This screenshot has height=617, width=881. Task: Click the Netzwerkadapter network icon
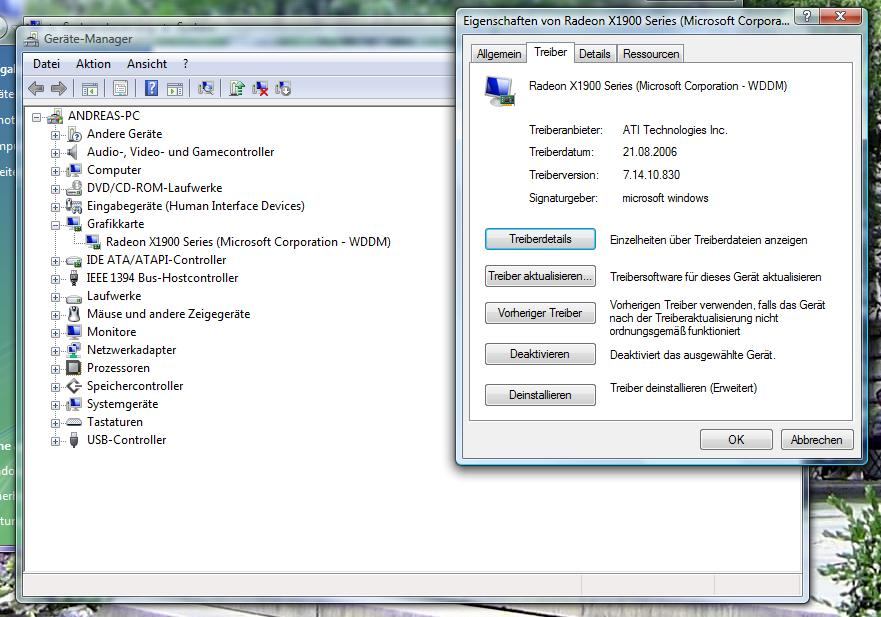(74, 350)
